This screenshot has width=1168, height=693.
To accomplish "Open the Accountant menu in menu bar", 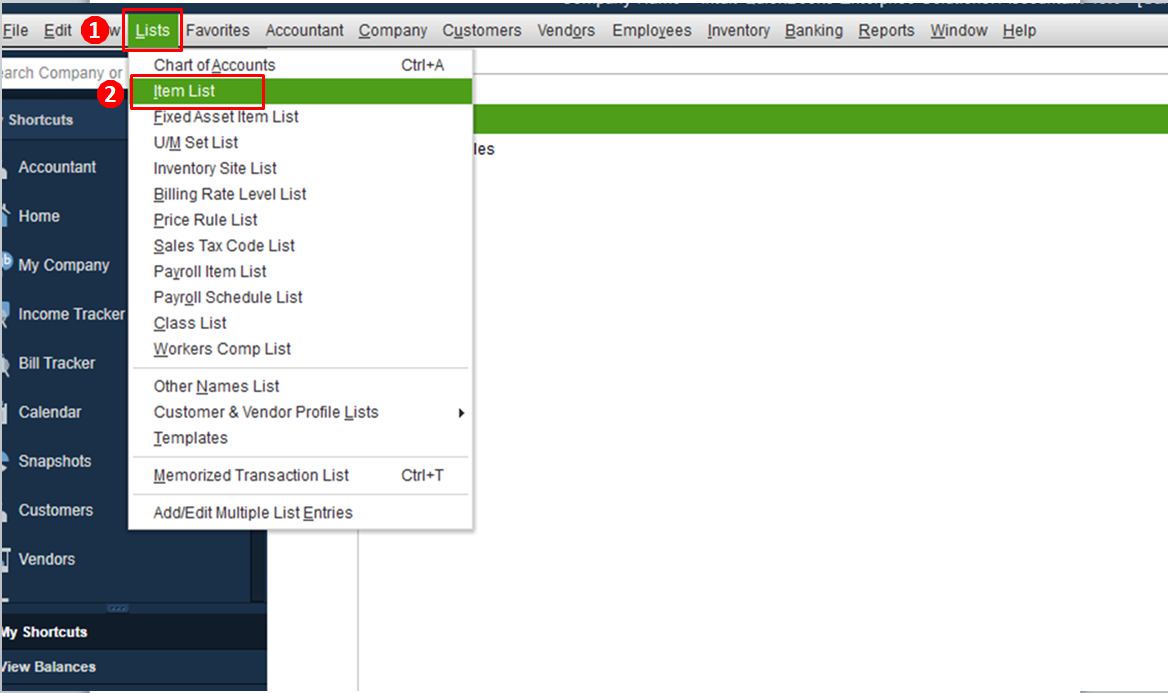I will pos(304,31).
